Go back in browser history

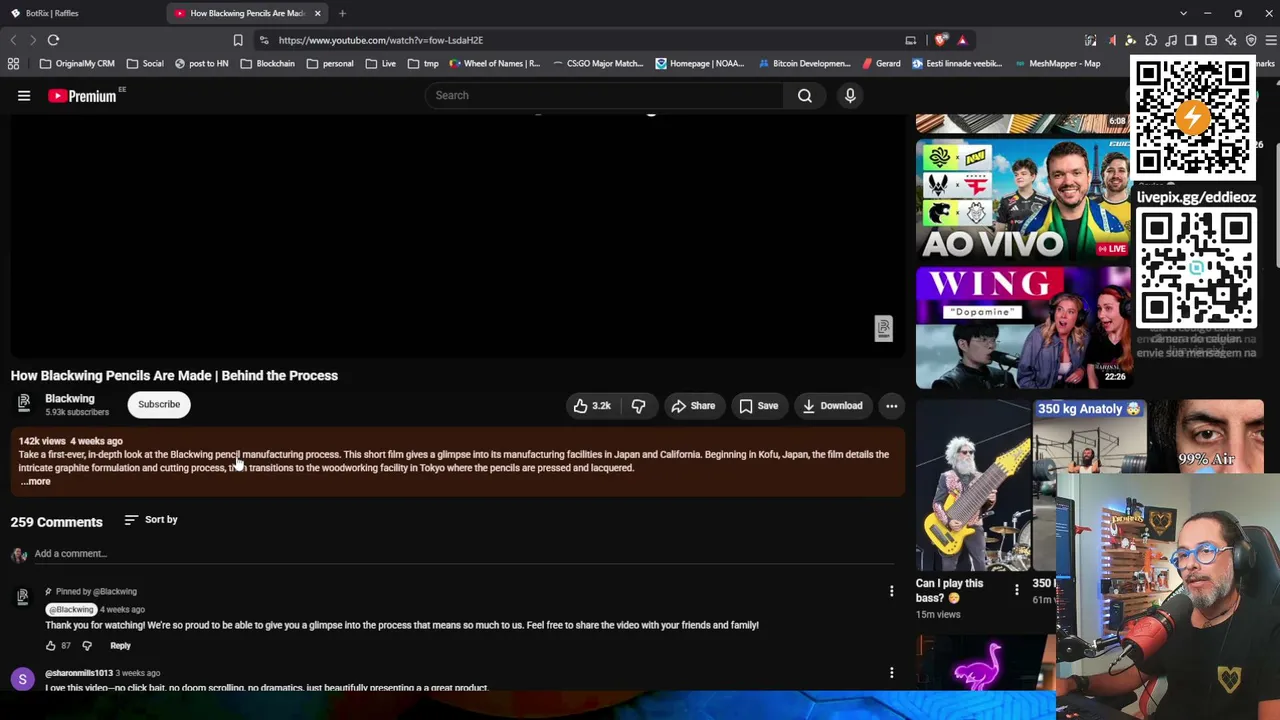pos(13,40)
